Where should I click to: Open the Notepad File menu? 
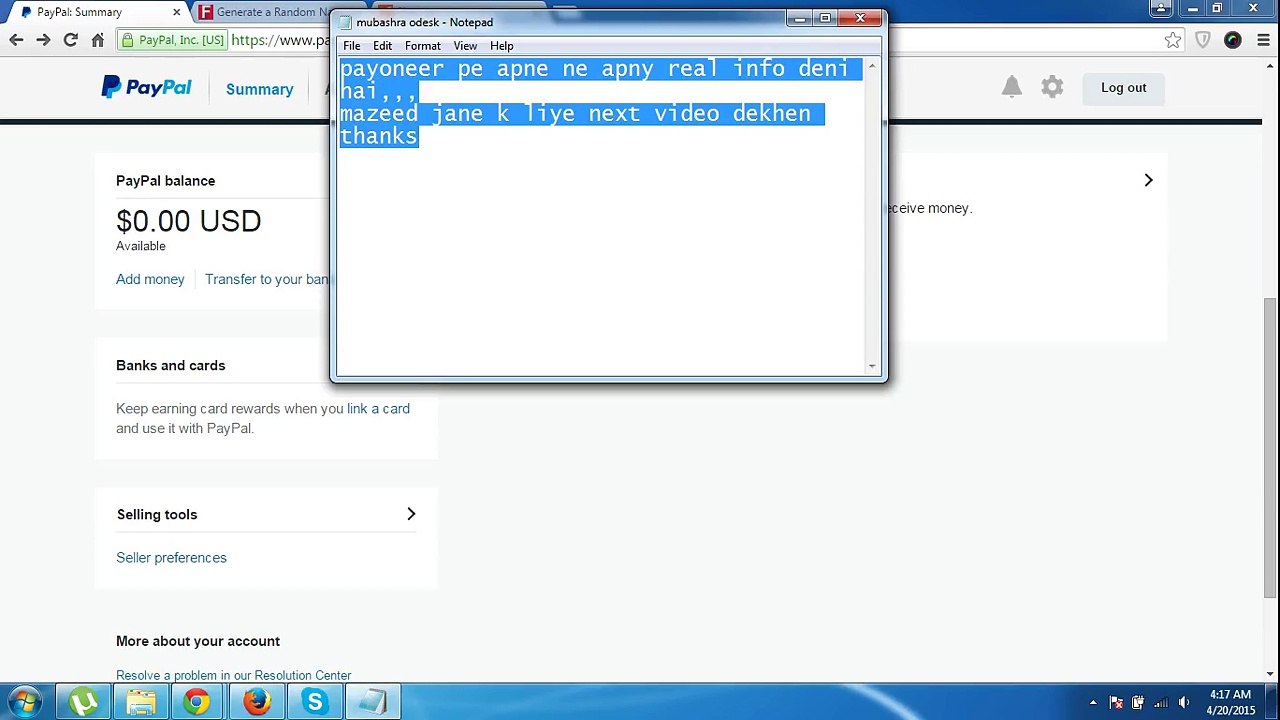pos(352,46)
